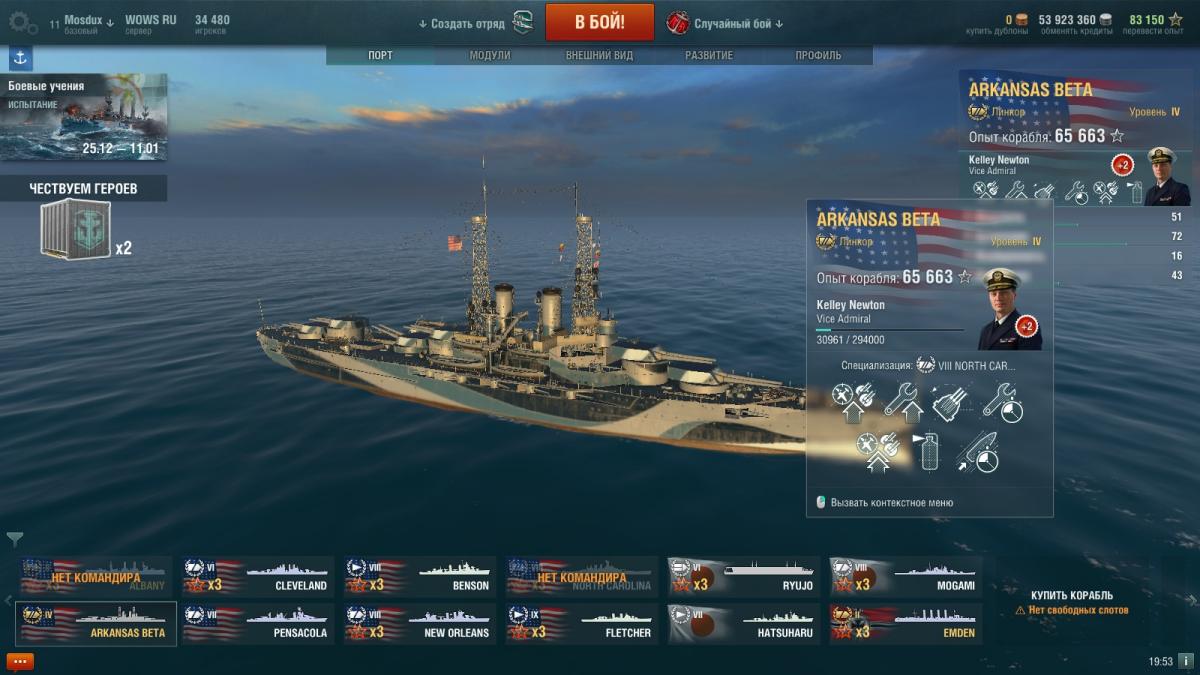Switch to the Модули tab
The width and height of the screenshot is (1200, 675).
(x=490, y=56)
